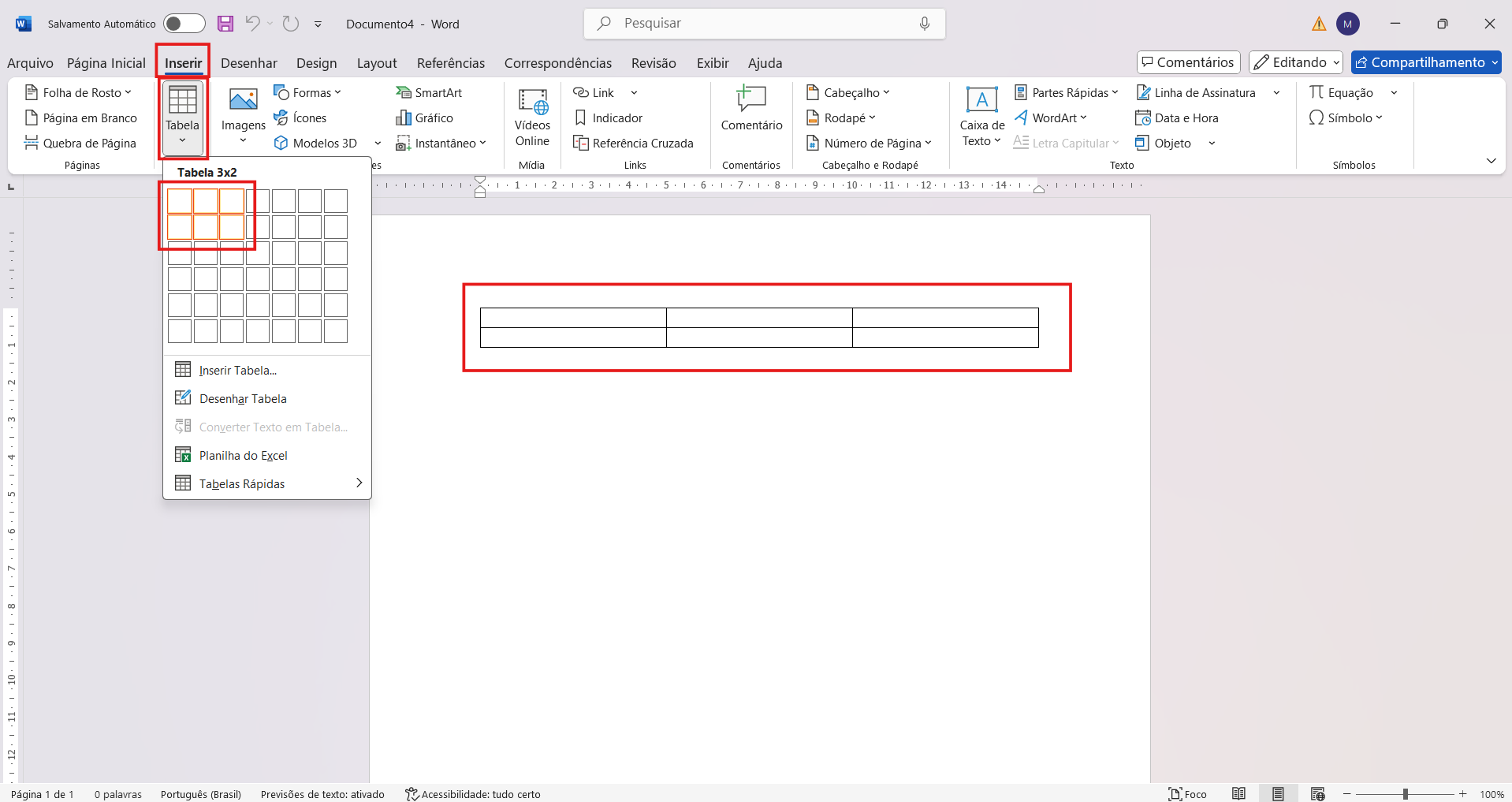The image size is (1512, 802).
Task: Switch to the Página Inicial tab
Action: coord(106,63)
